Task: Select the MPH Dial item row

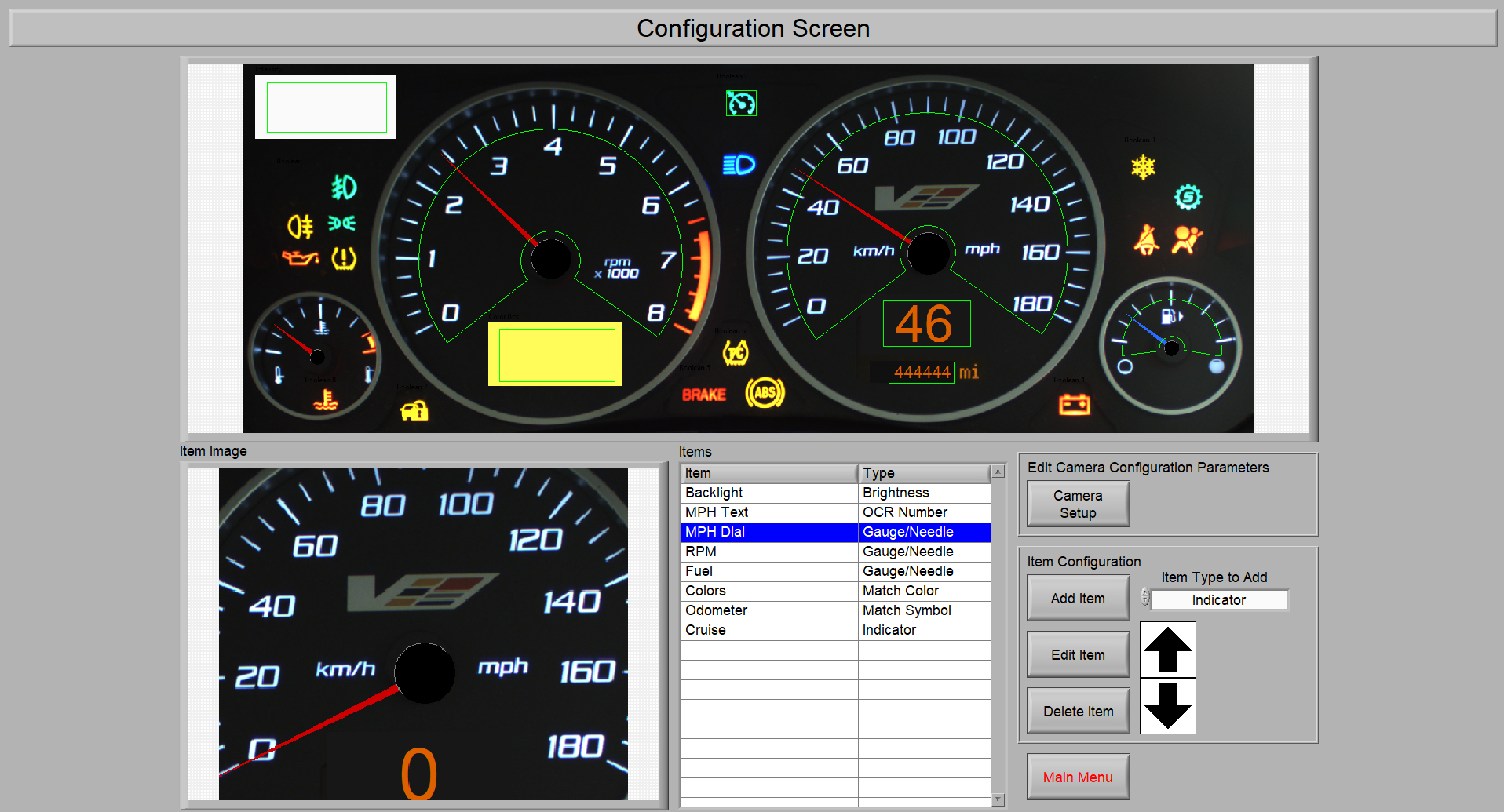Action: pos(836,532)
